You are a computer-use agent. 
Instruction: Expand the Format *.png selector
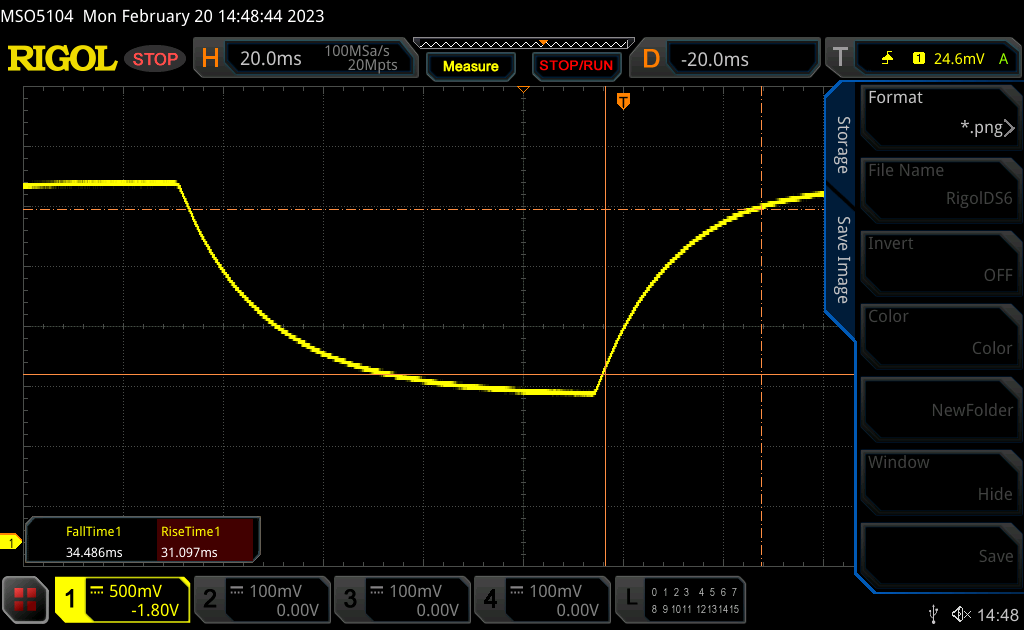click(940, 113)
